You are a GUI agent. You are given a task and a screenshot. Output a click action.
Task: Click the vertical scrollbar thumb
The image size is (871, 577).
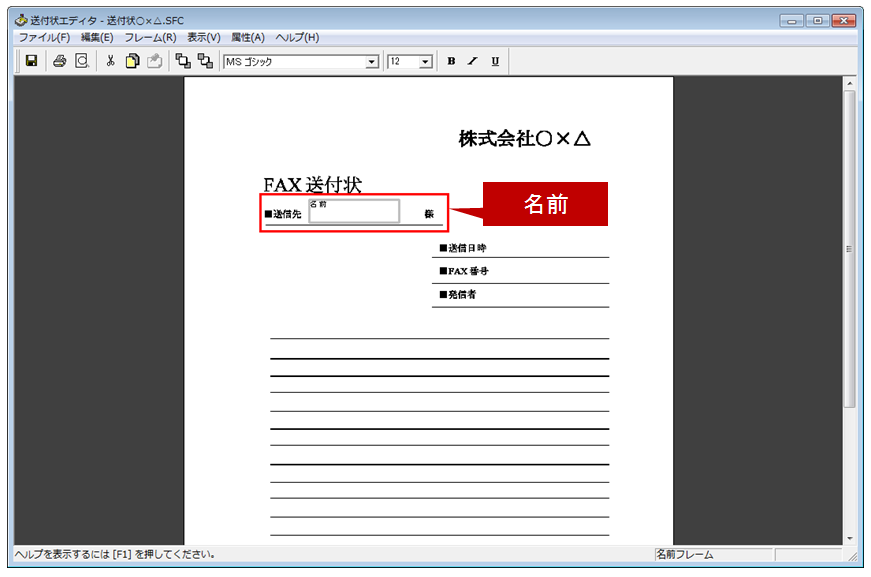point(849,249)
